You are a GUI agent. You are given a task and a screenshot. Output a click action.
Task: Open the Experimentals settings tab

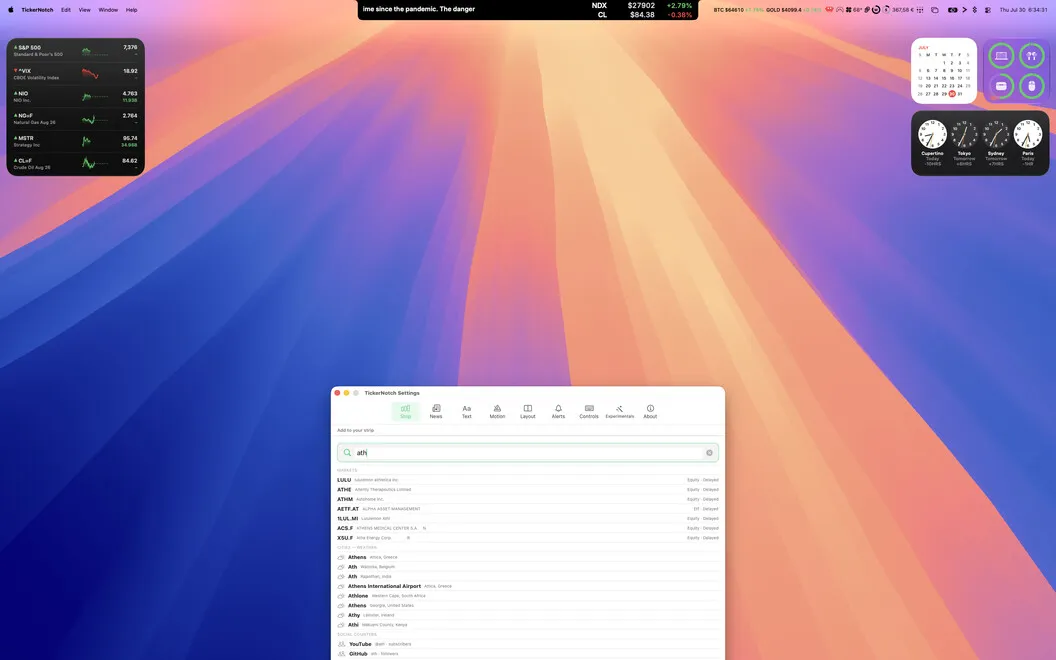click(x=620, y=411)
